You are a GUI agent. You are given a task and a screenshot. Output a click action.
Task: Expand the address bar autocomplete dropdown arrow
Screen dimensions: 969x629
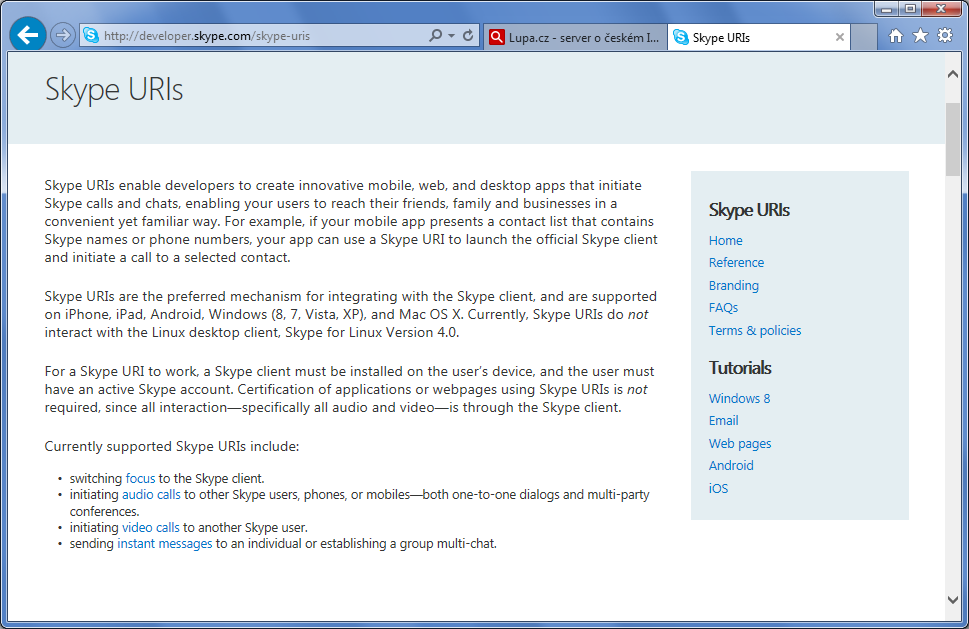coord(452,36)
